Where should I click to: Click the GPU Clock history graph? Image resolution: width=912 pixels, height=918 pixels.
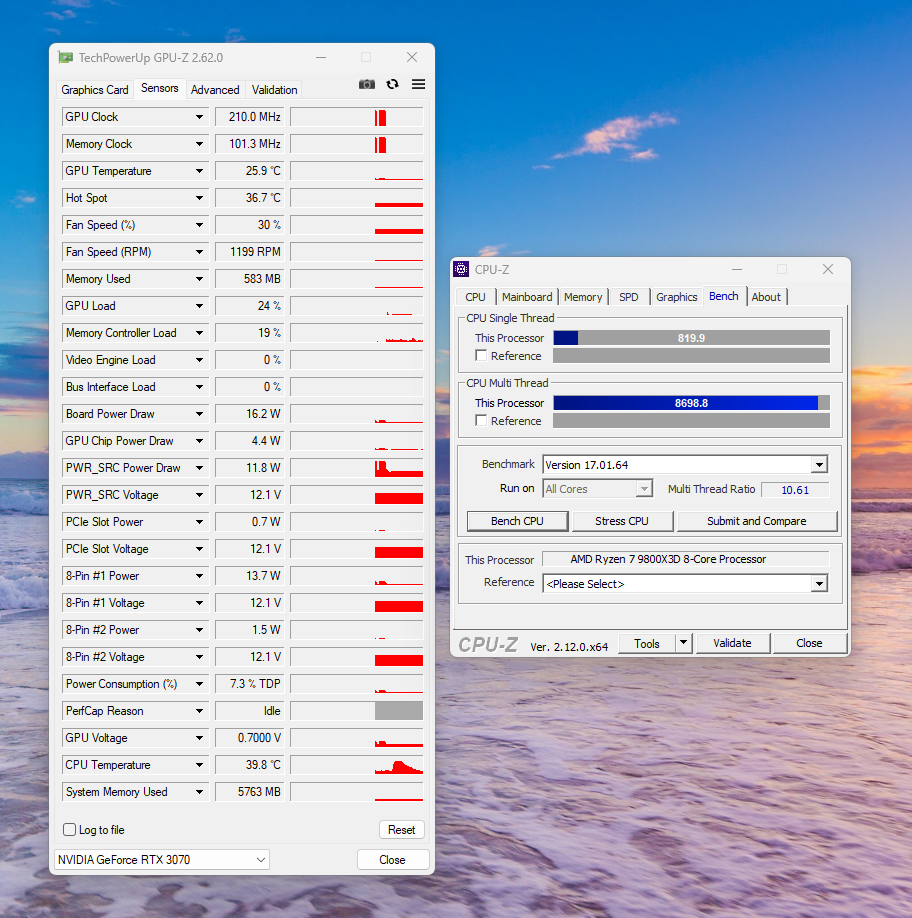[x=356, y=117]
